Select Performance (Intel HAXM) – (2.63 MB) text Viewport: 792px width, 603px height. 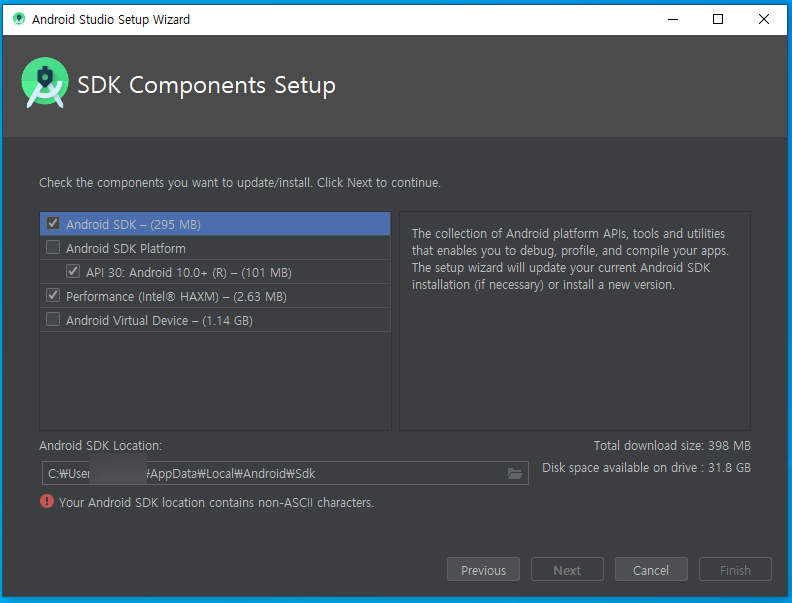(176, 296)
